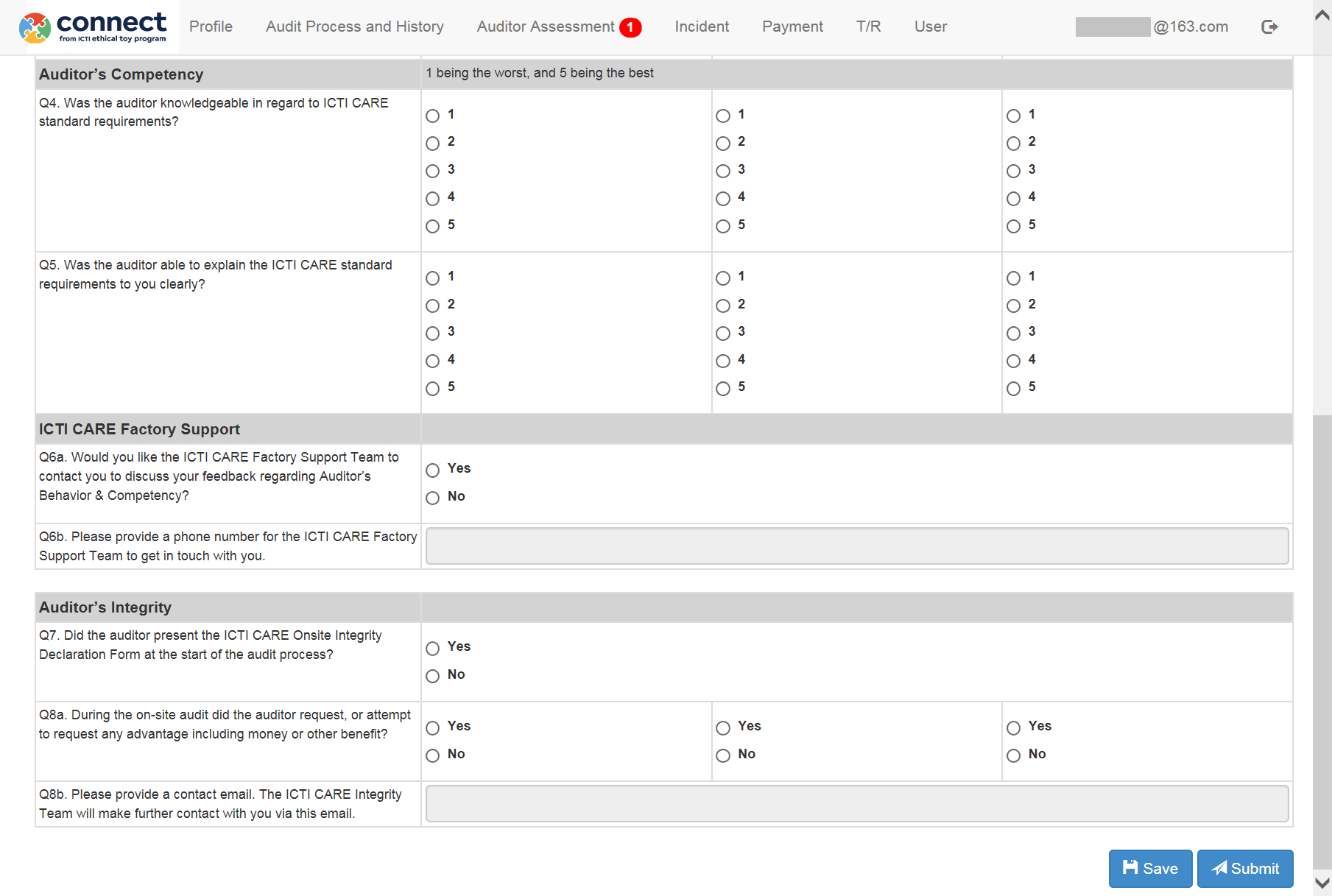Open Audit Process and History menu

(355, 27)
